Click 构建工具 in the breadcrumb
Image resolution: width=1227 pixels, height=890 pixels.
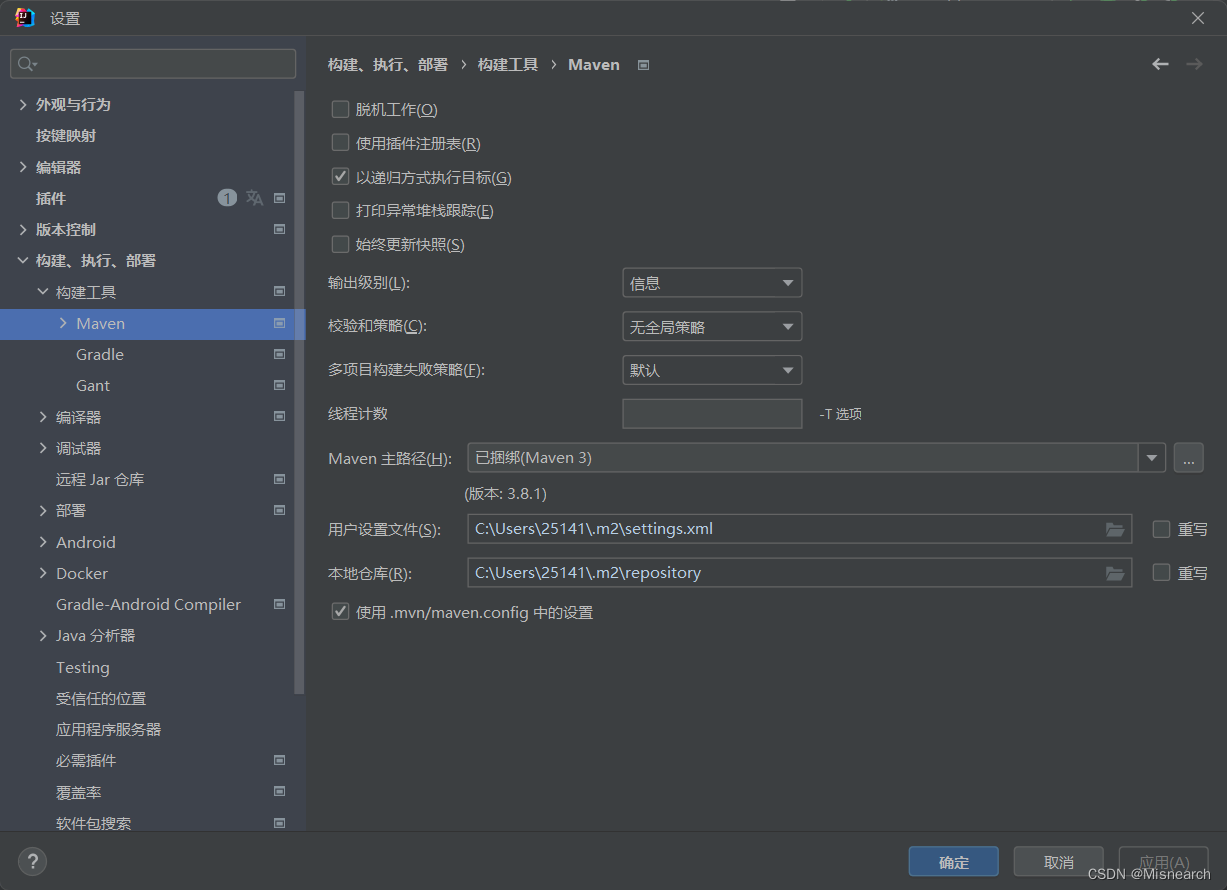pos(508,64)
